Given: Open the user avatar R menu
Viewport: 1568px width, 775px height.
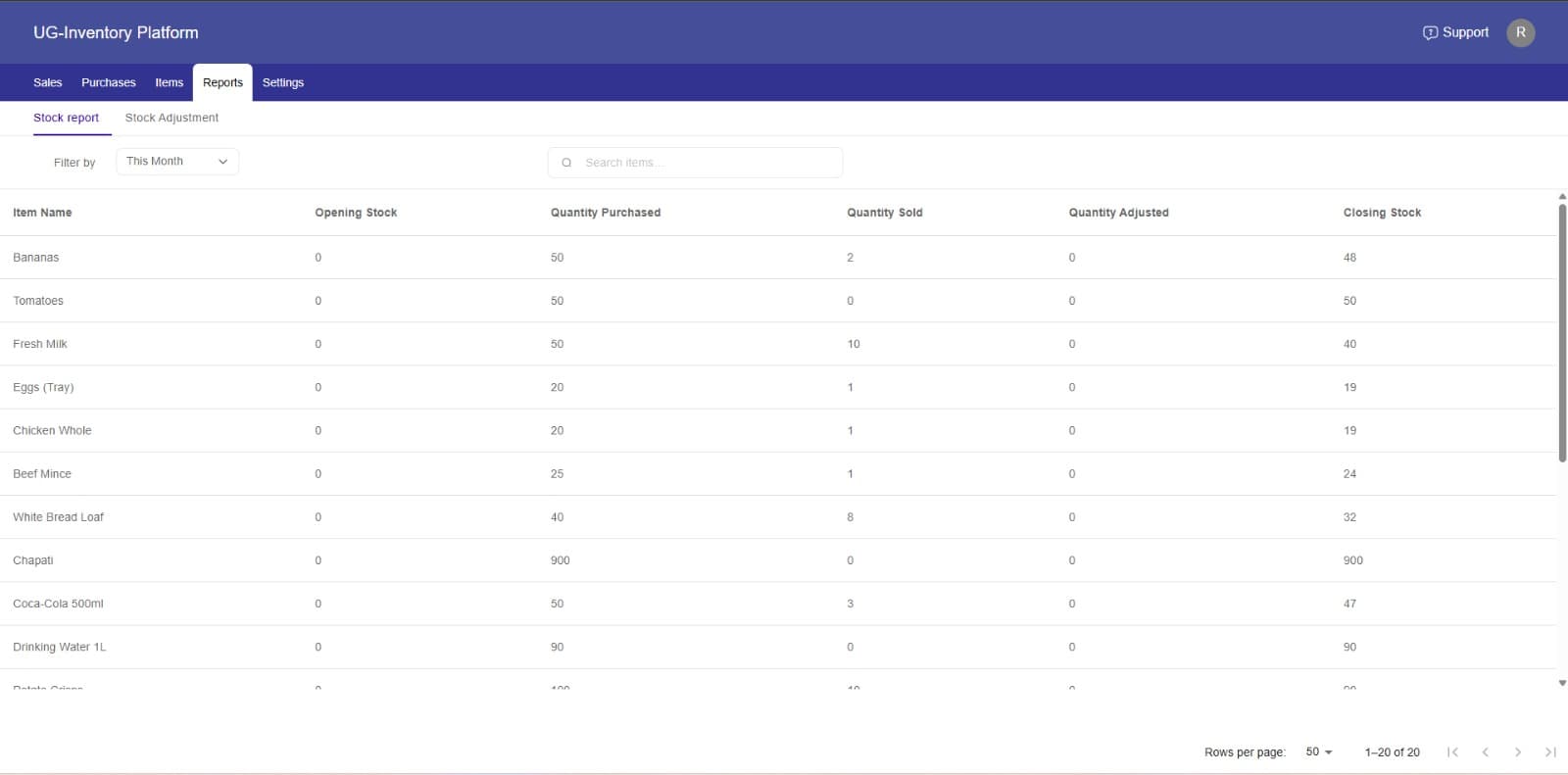Looking at the screenshot, I should click(x=1520, y=32).
